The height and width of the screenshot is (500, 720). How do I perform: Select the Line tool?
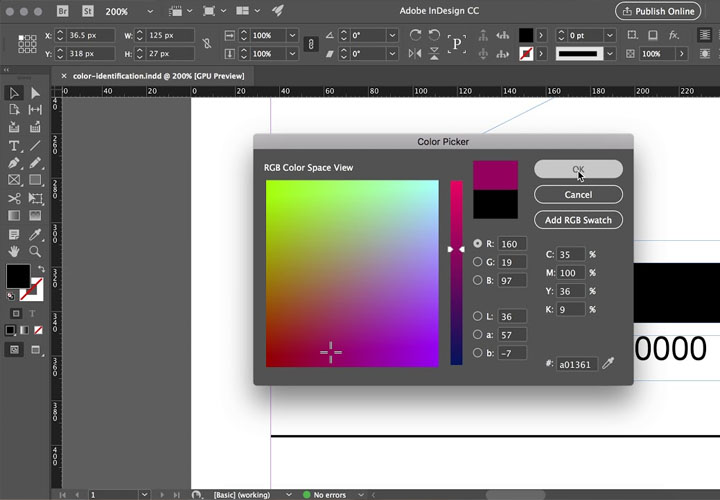(35, 146)
